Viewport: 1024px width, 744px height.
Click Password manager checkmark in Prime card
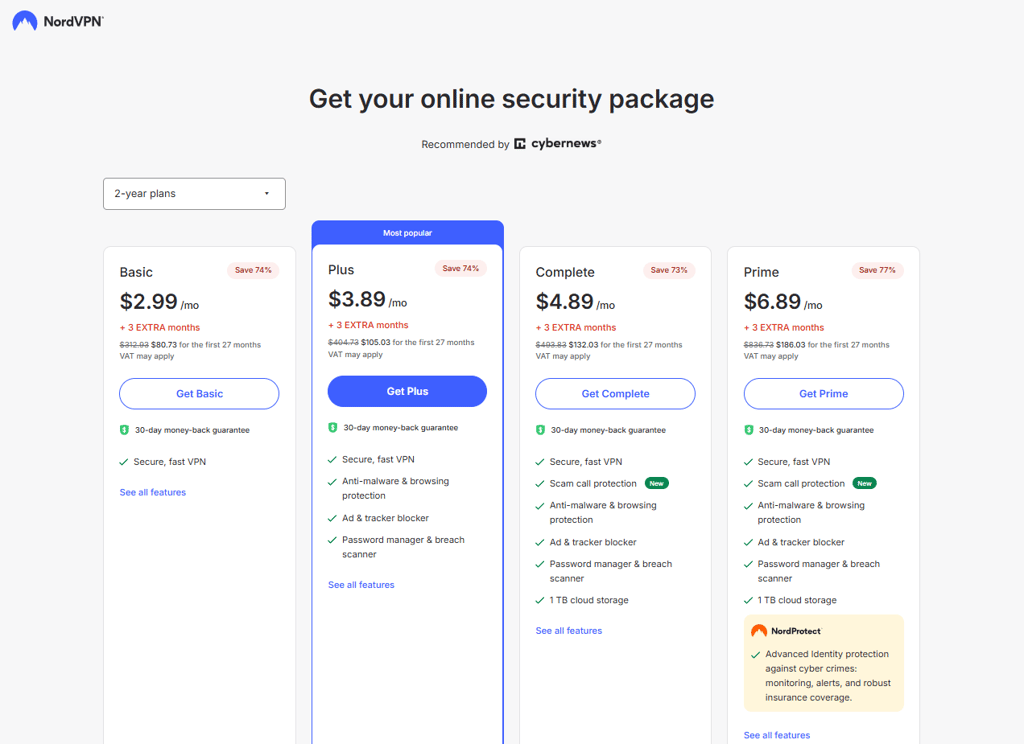pos(748,564)
